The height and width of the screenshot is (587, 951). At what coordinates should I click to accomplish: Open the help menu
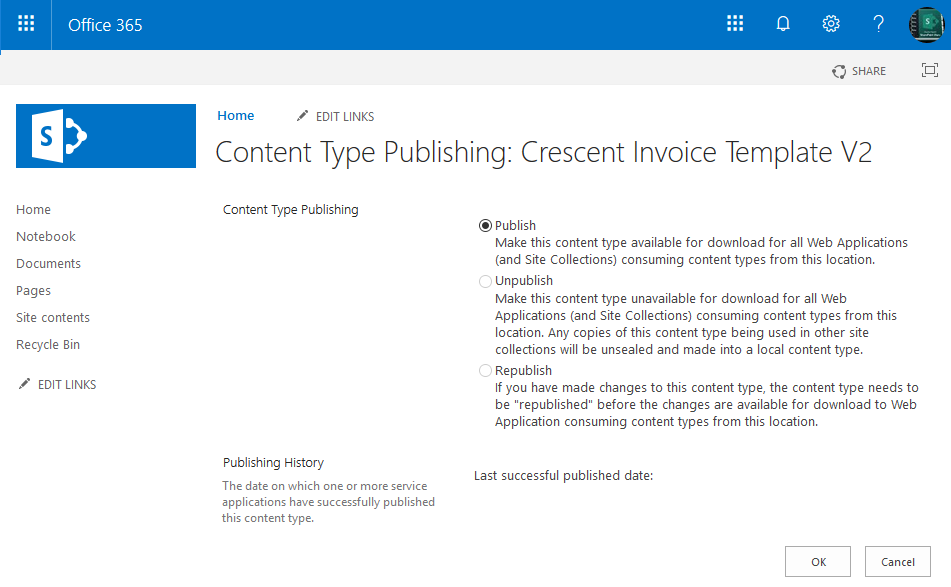878,24
